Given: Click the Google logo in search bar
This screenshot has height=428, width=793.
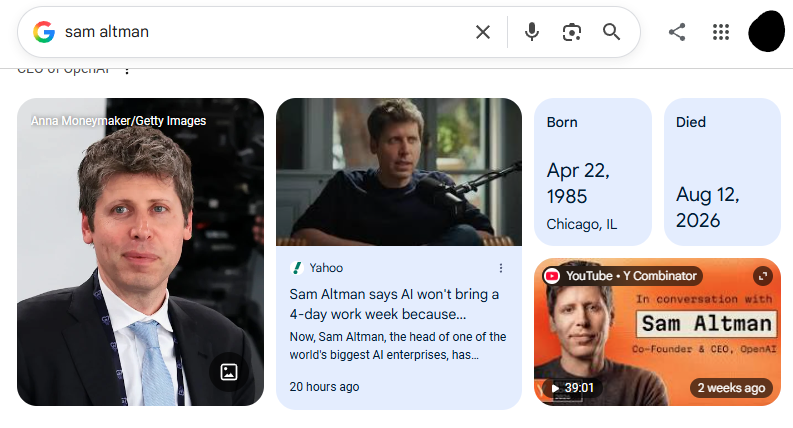Looking at the screenshot, I should click(x=44, y=32).
